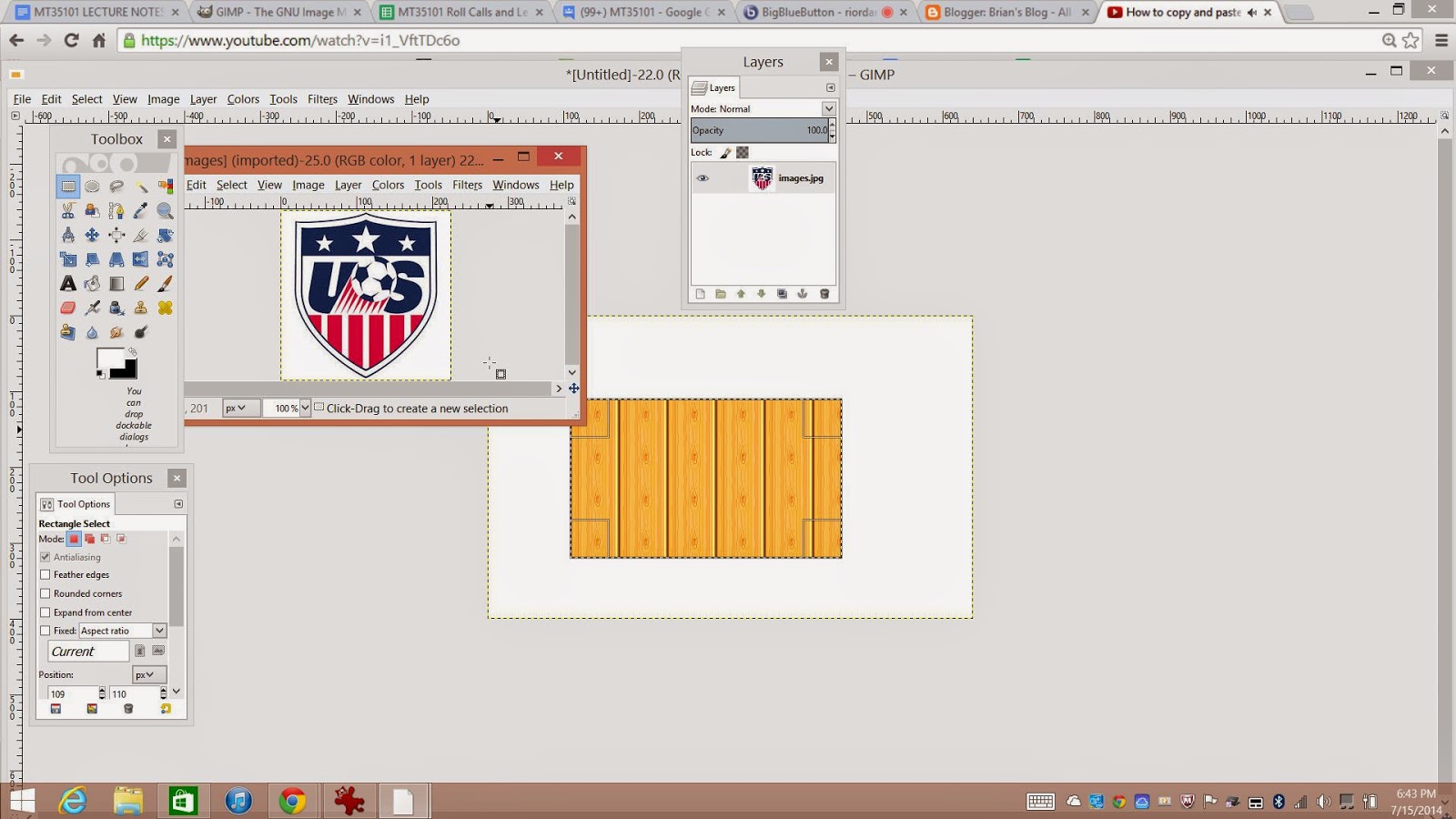
Task: Open Internet Explorer from the taskbar
Action: click(73, 801)
